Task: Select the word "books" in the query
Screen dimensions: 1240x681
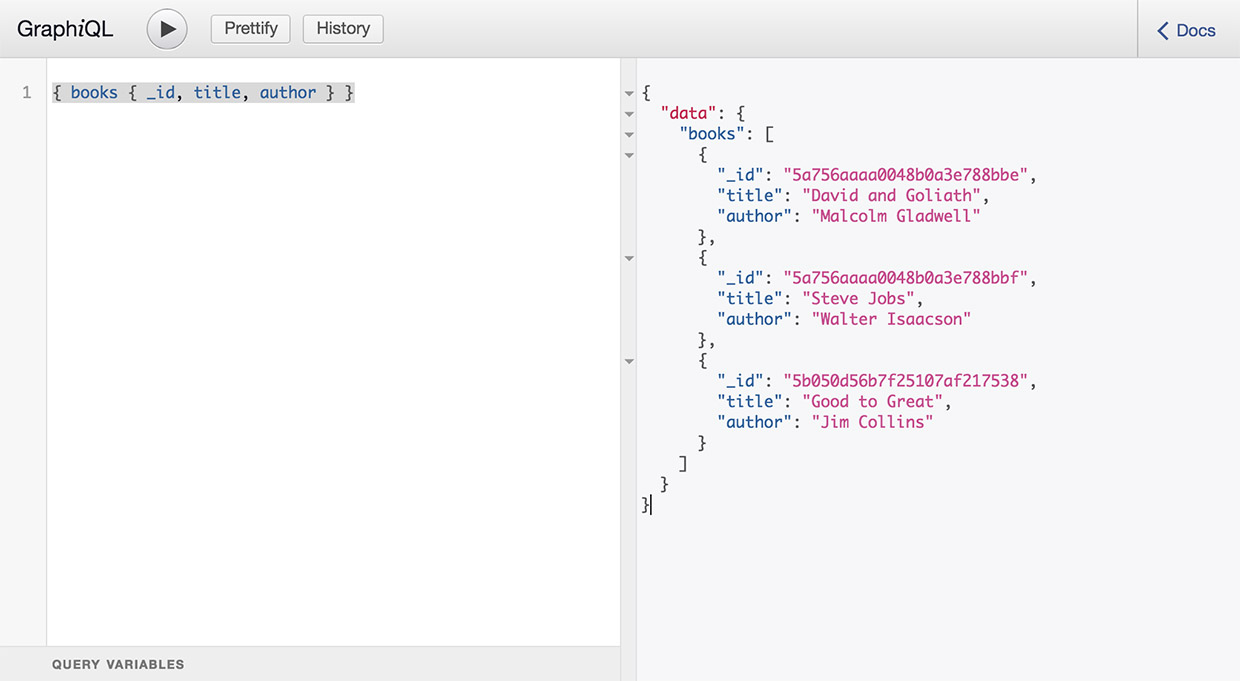Action: coord(93,92)
